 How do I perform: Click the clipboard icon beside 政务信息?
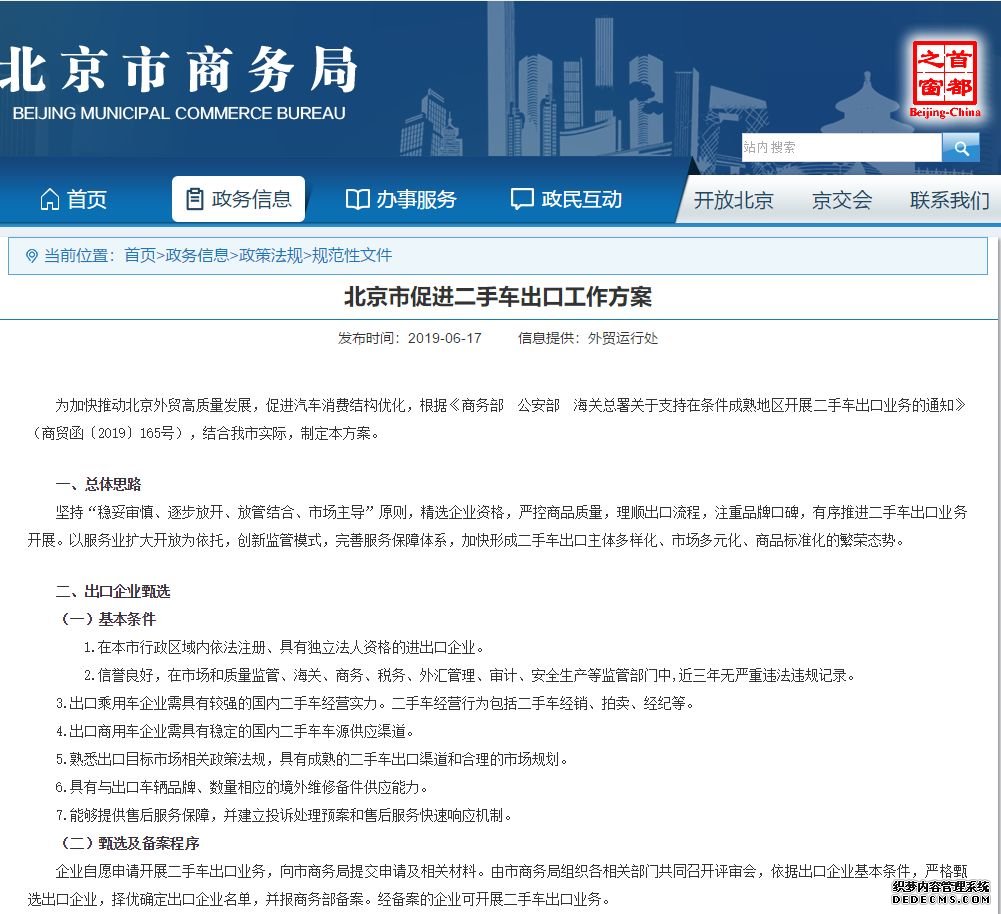(x=195, y=199)
